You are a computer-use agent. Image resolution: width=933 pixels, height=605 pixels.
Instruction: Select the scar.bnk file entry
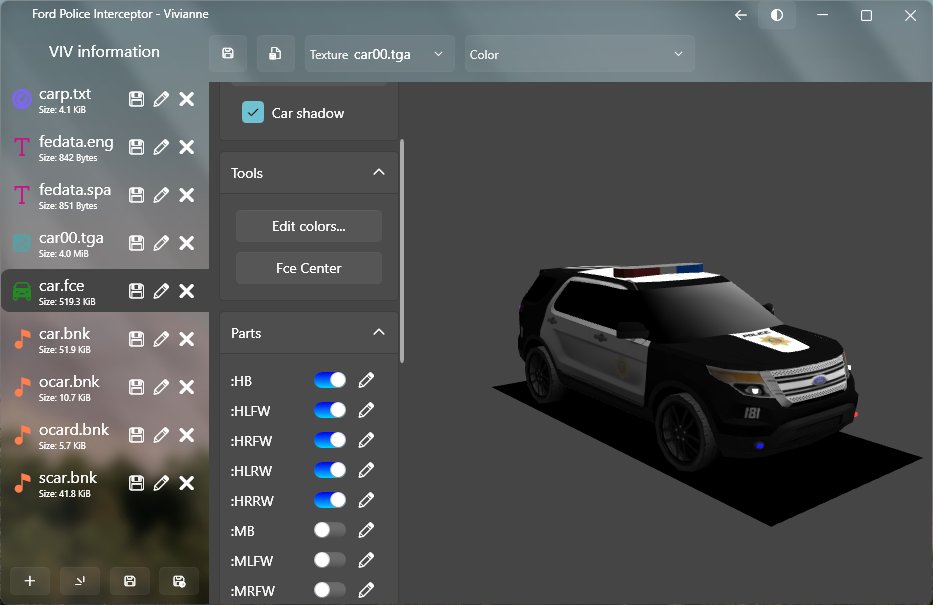[105, 483]
